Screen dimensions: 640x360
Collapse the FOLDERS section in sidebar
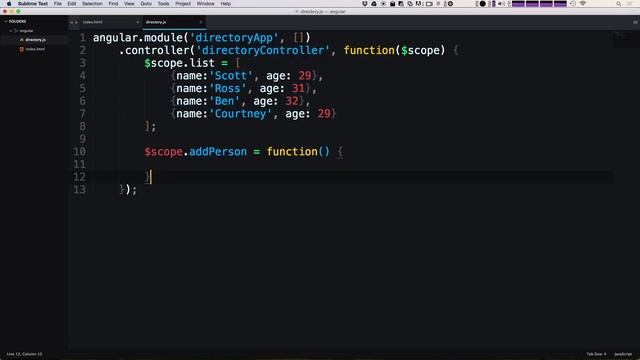pos(6,21)
